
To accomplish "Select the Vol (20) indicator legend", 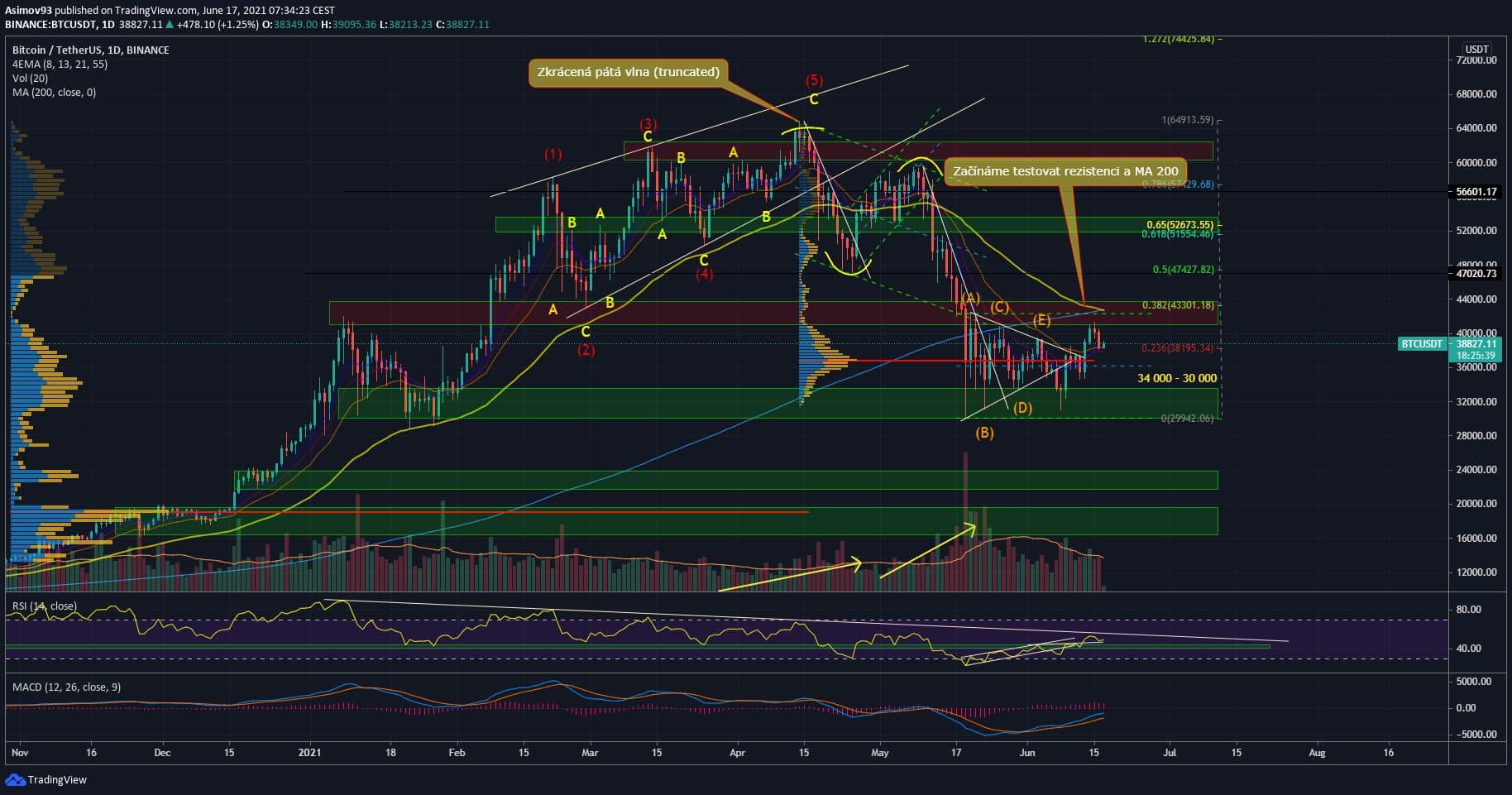I will pyautogui.click(x=30, y=79).
